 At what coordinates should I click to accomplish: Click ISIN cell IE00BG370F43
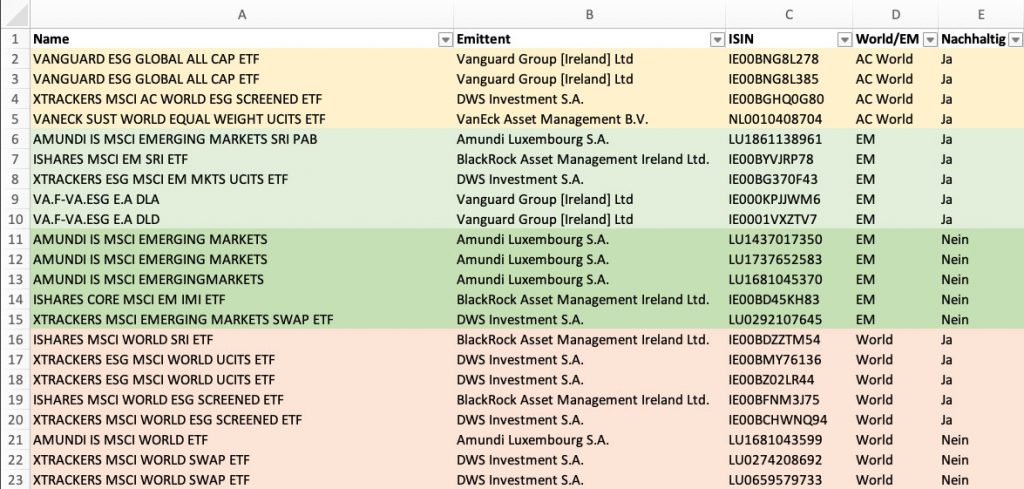pyautogui.click(x=789, y=180)
